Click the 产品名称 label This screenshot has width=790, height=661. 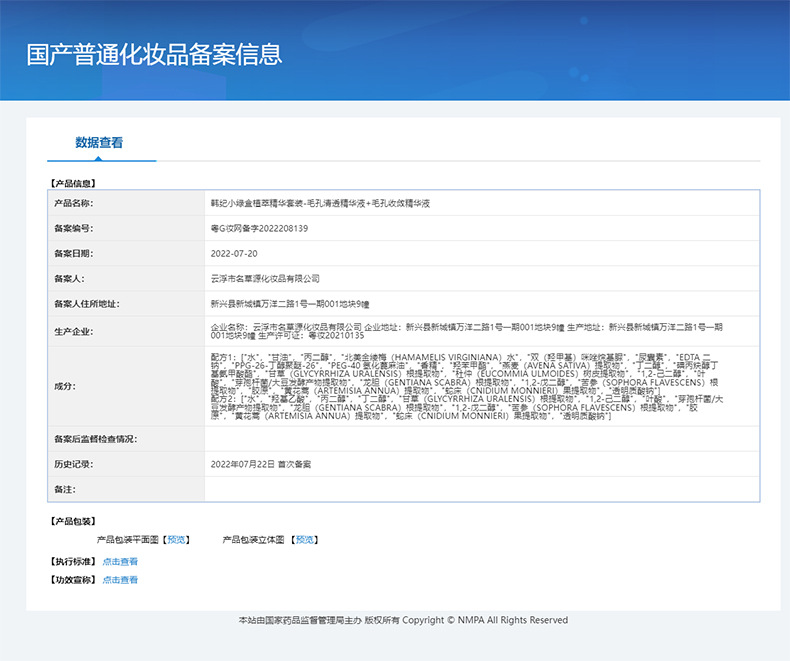(x=74, y=203)
